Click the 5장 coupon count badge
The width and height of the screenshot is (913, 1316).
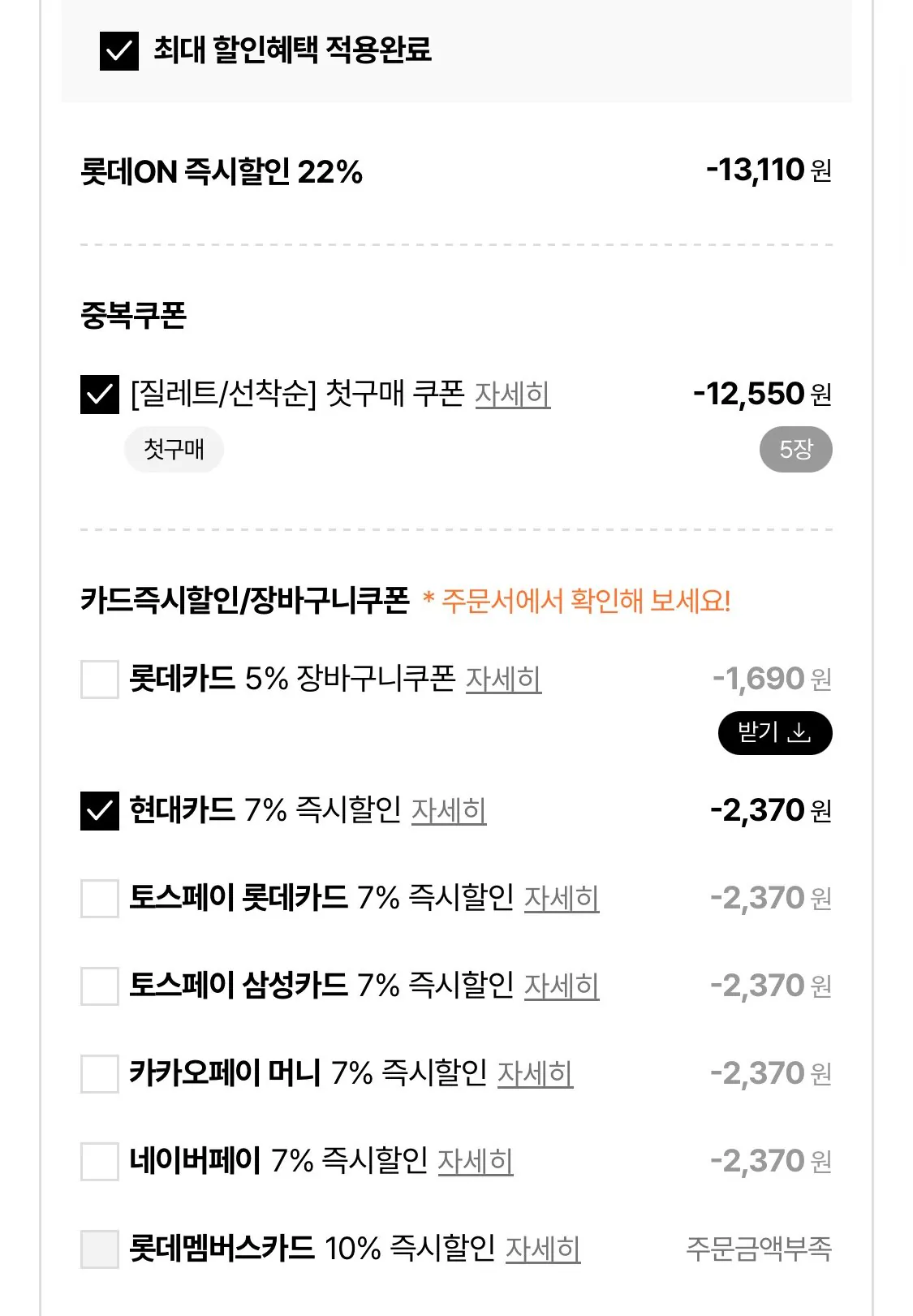795,450
